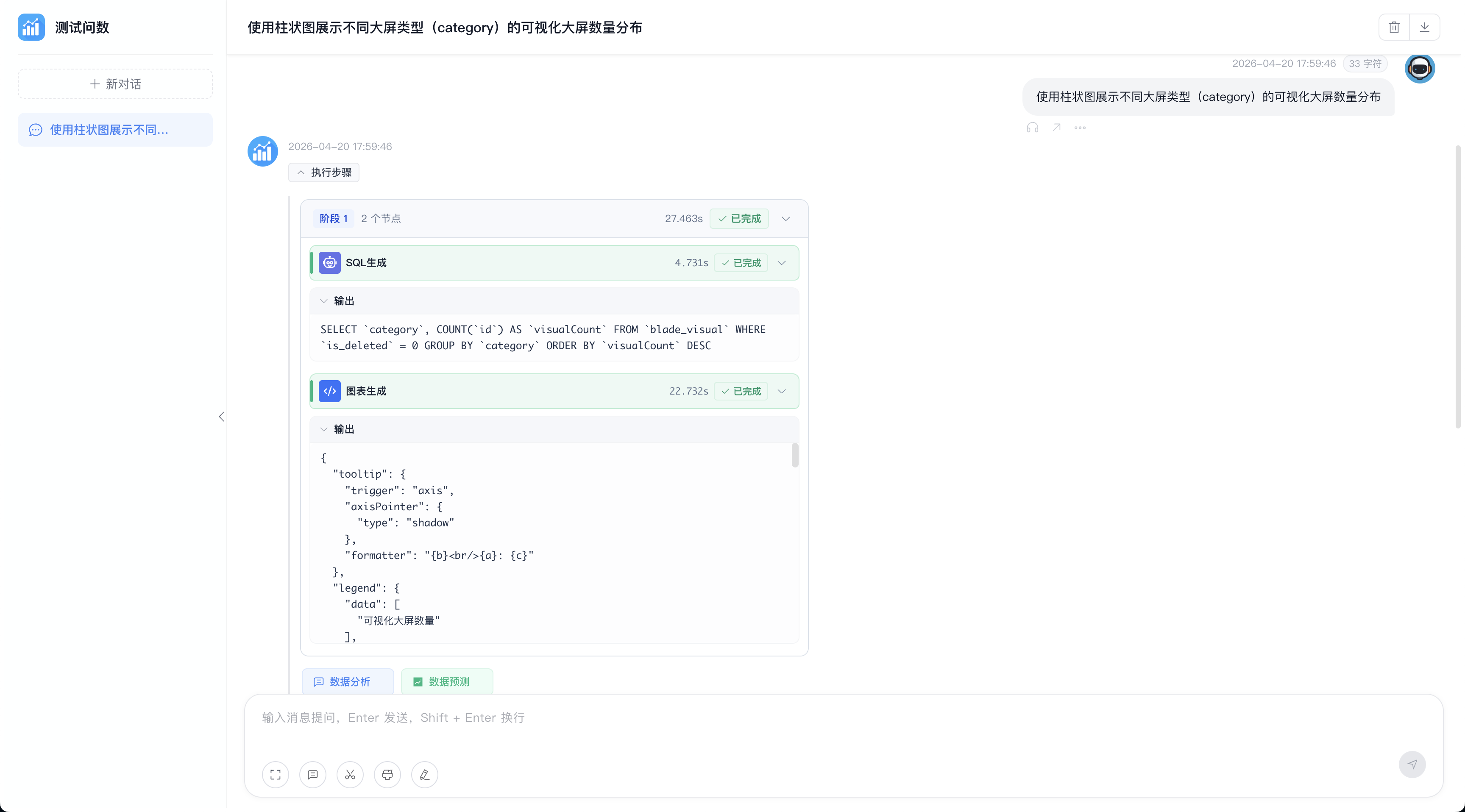The height and width of the screenshot is (812, 1465).
Task: Collapse the 图表生成 node chevron
Action: pyautogui.click(x=782, y=391)
